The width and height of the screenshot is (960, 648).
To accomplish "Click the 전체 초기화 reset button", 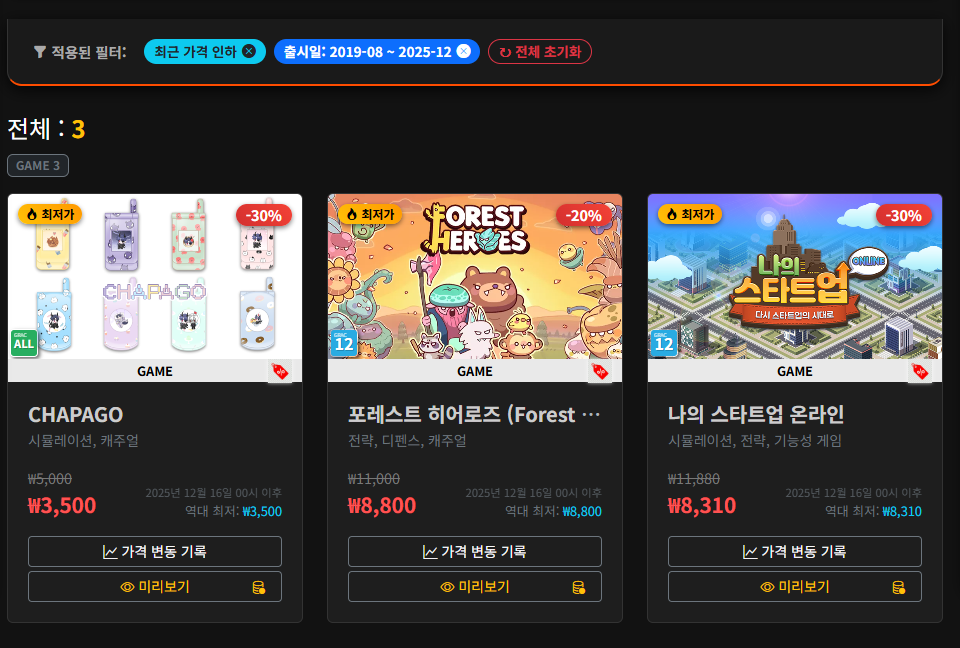I will [x=539, y=51].
